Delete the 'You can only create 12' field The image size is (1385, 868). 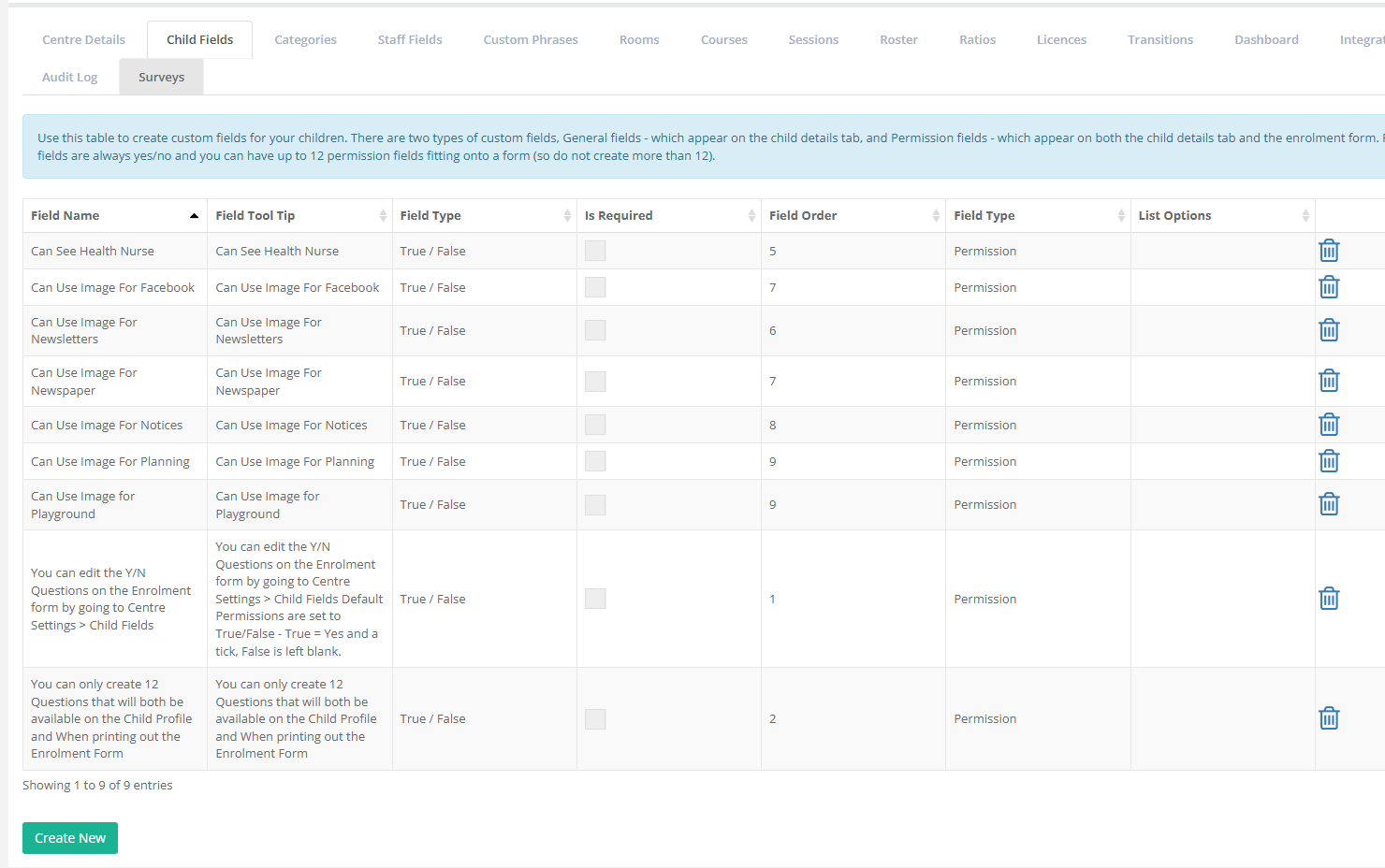click(1329, 718)
